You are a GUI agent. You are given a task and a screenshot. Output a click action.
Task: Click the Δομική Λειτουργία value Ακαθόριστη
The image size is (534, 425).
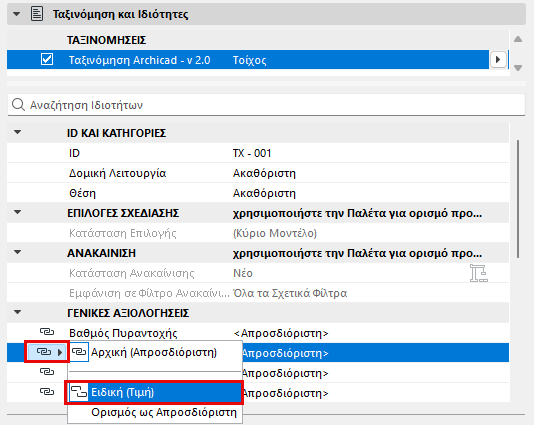[264, 173]
